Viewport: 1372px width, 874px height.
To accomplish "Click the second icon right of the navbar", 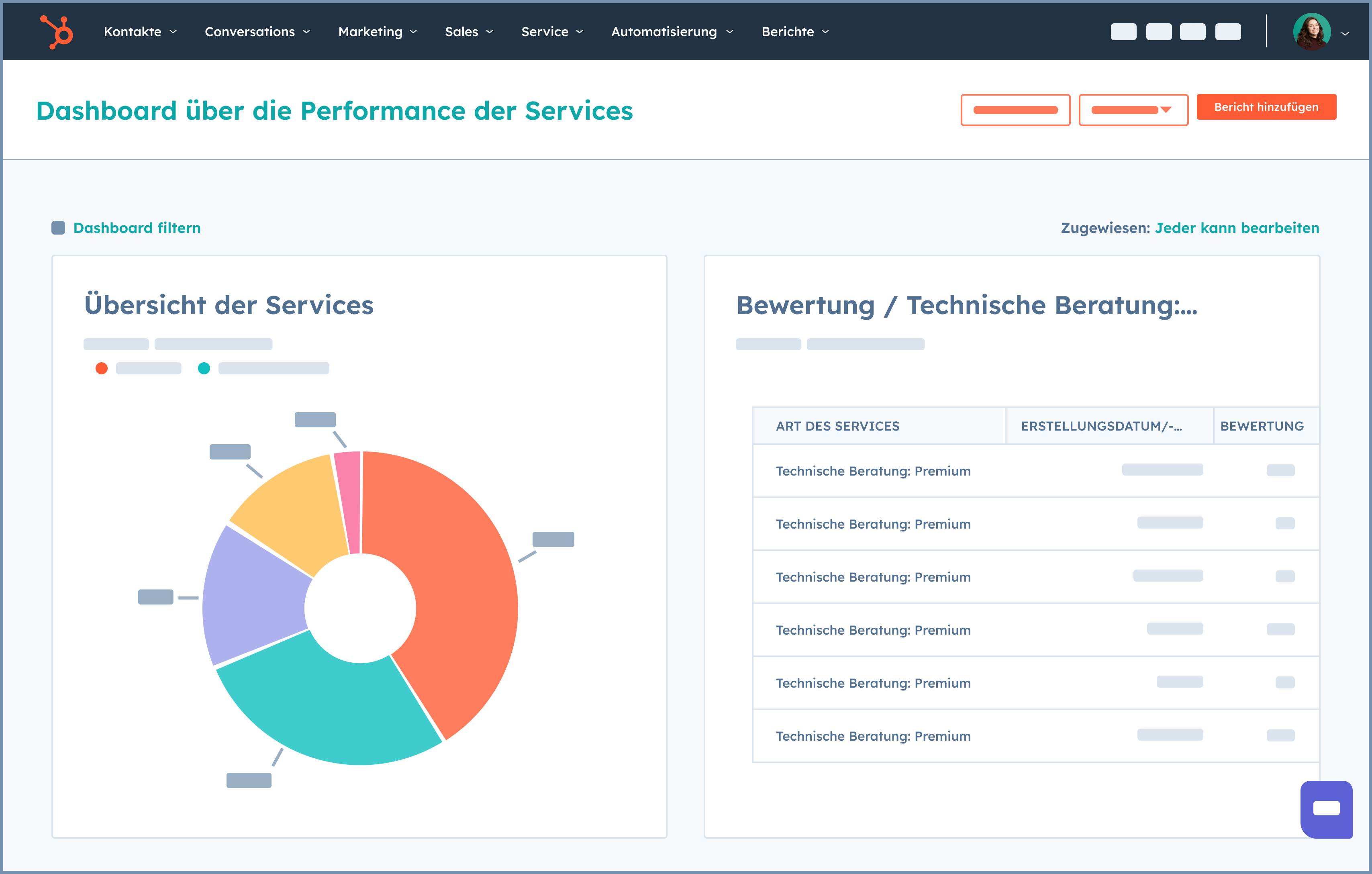I will 1158,32.
